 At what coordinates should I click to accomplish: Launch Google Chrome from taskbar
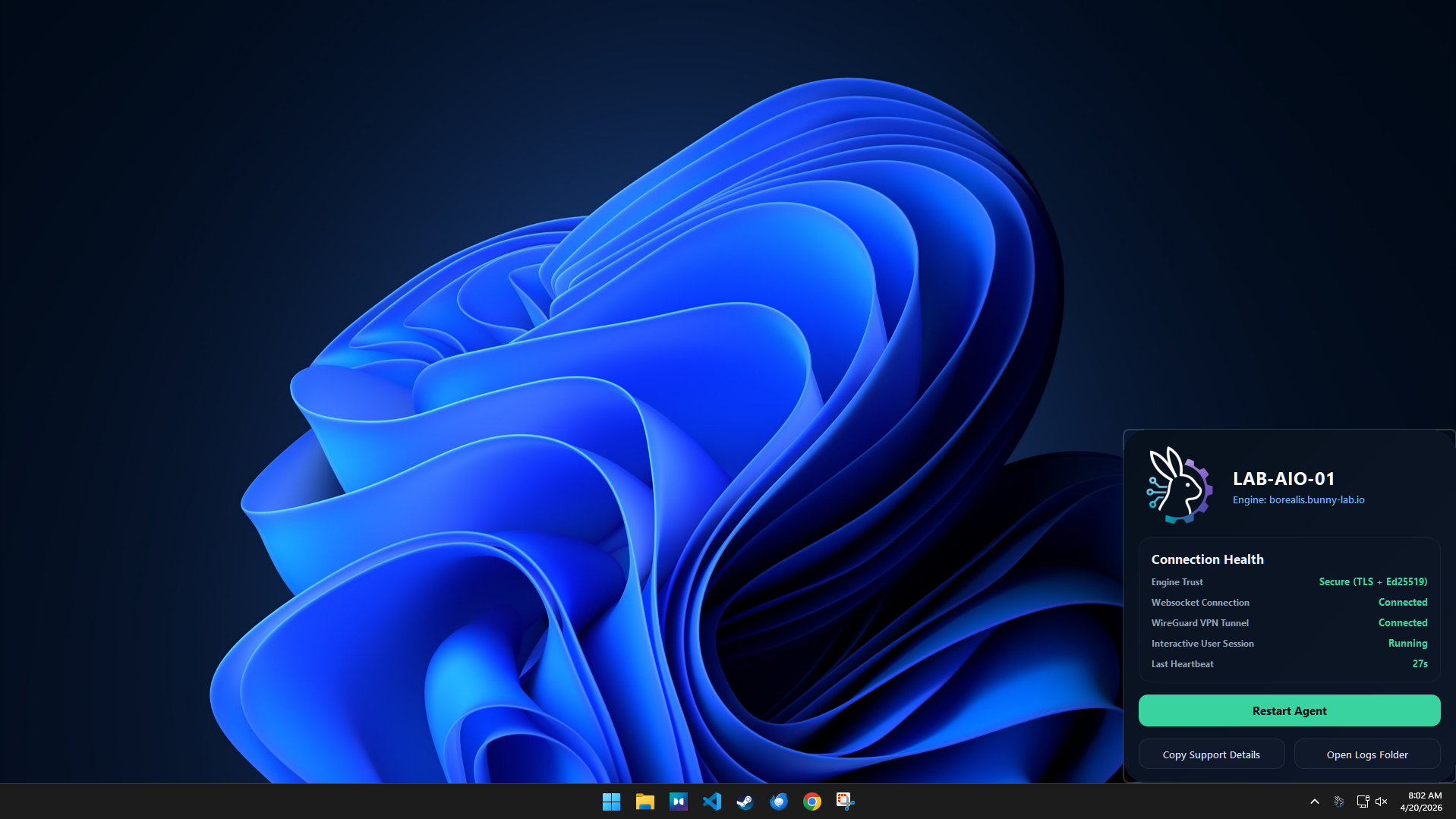click(812, 802)
